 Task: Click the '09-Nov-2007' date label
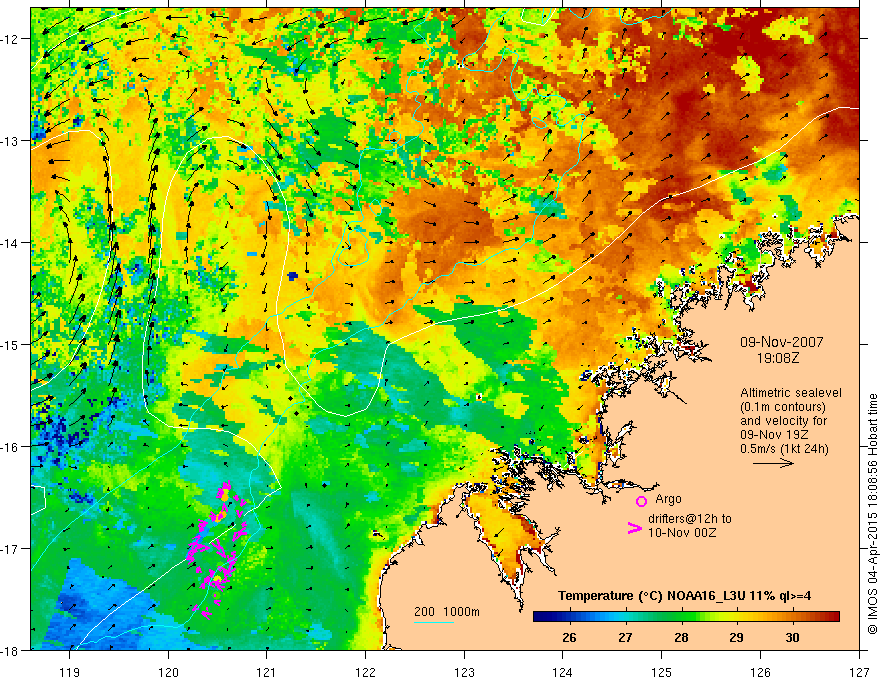[782, 342]
